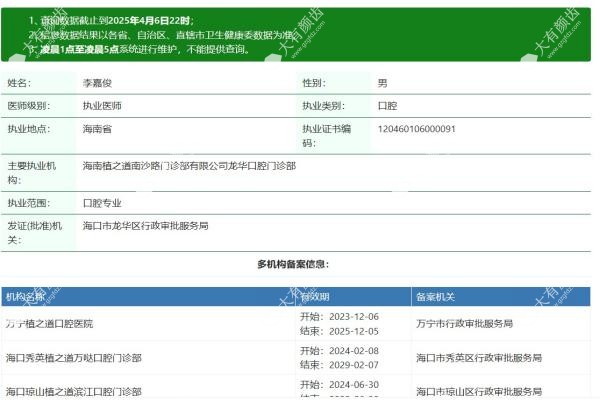Click the 多机构备案信息 heading

coord(293,264)
